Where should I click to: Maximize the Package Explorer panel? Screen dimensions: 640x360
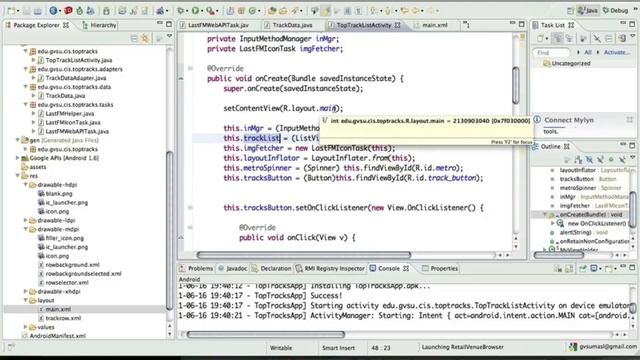pyautogui.click(x=169, y=24)
